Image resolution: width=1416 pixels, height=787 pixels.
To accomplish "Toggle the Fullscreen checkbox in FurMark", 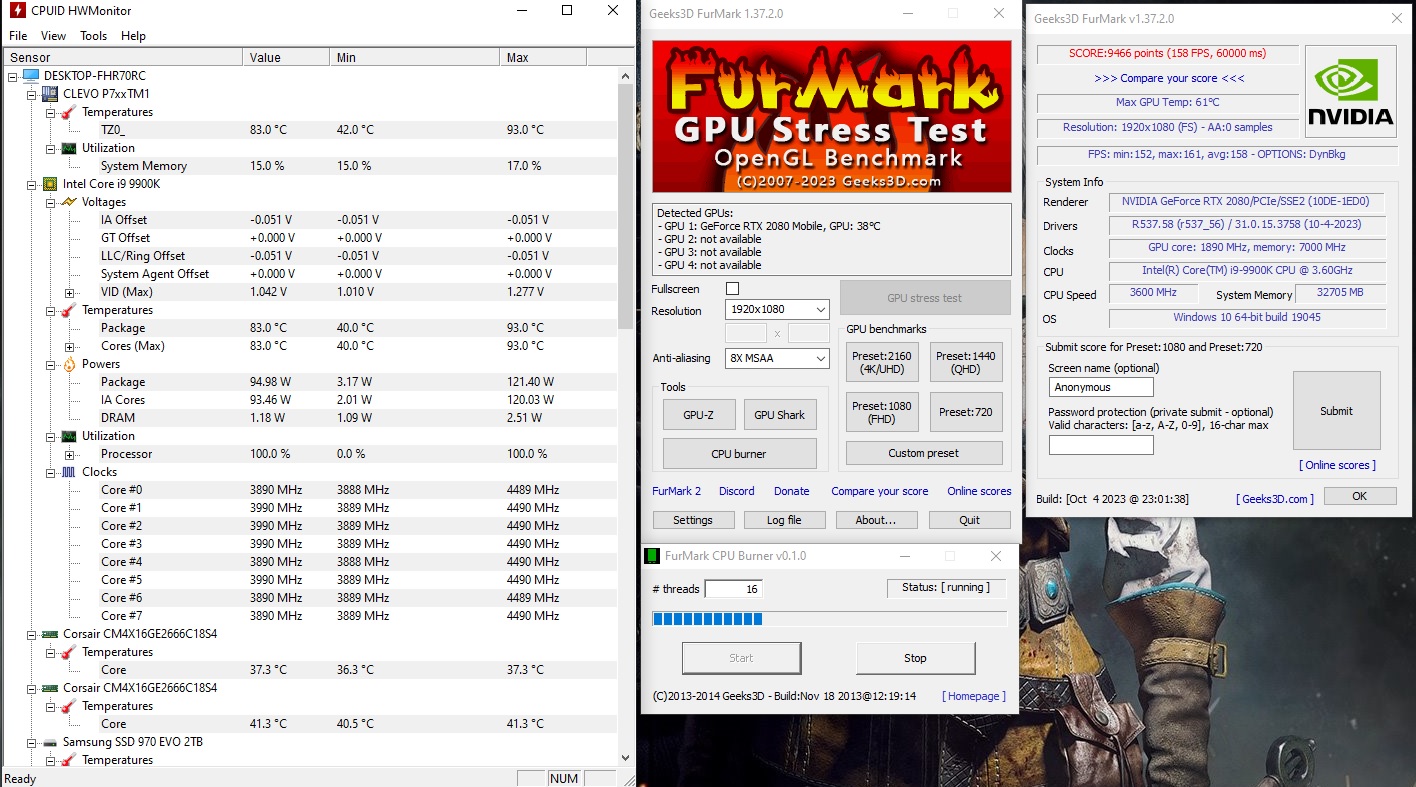I will click(732, 288).
